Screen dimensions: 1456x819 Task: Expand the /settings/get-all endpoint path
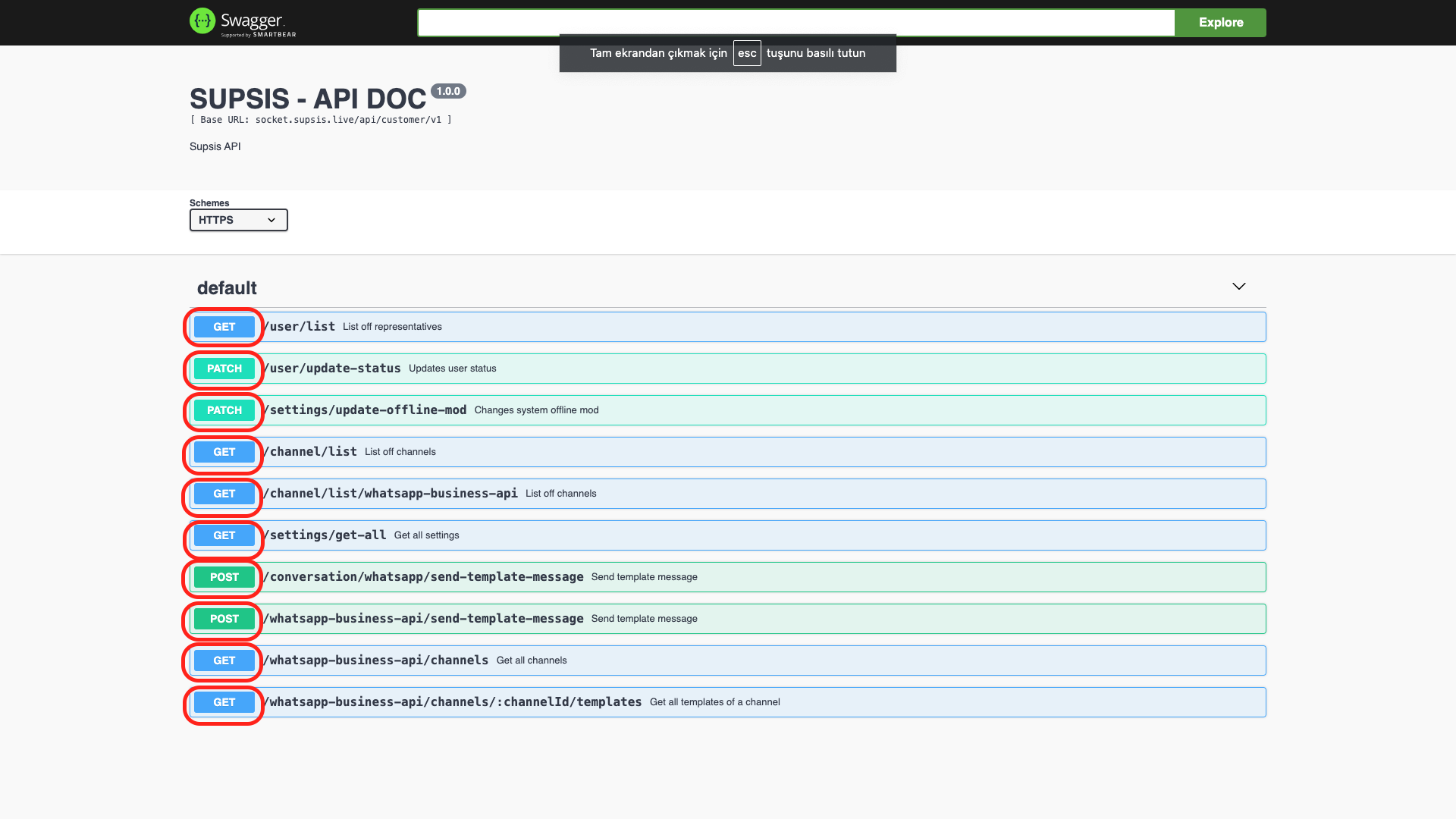325,535
